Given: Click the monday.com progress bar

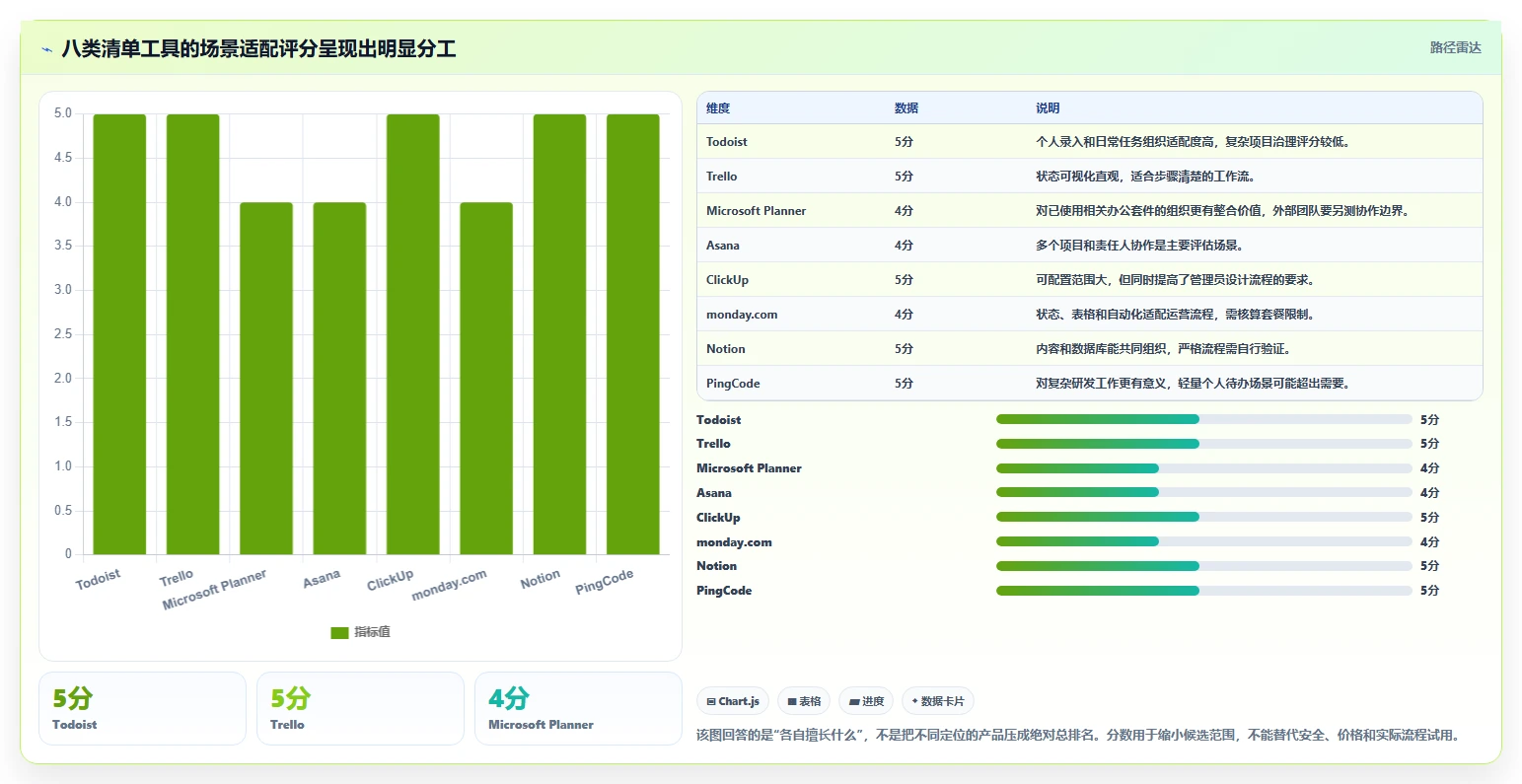Looking at the screenshot, I should pos(1204,541).
